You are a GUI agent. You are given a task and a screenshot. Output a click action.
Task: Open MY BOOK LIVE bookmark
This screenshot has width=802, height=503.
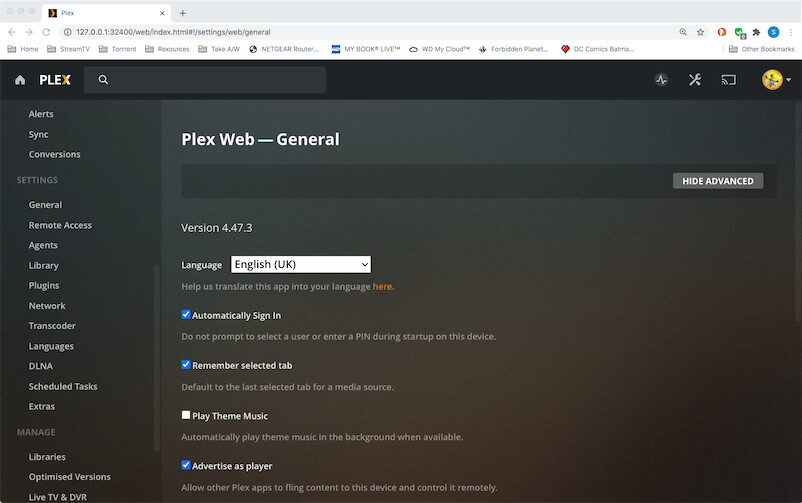click(x=366, y=49)
